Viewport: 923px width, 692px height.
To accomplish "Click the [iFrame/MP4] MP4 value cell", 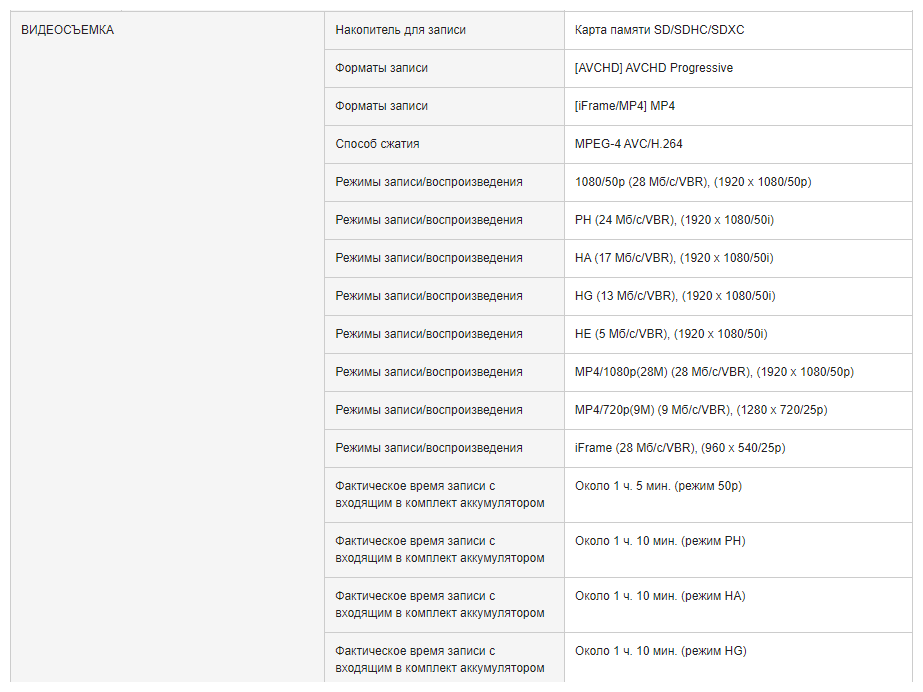I will coord(738,106).
